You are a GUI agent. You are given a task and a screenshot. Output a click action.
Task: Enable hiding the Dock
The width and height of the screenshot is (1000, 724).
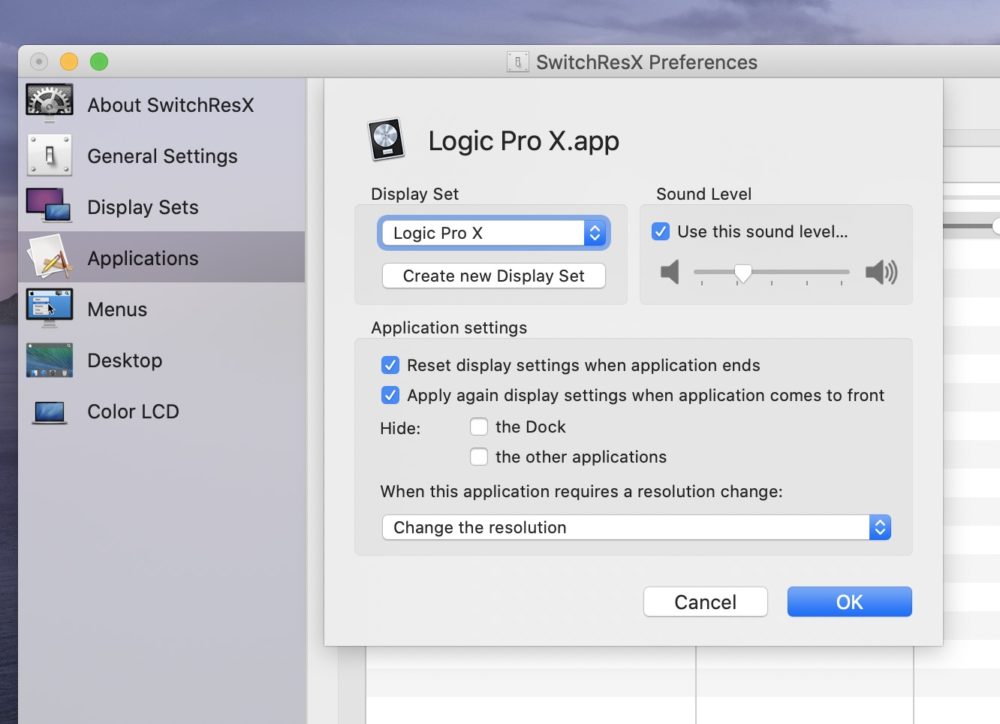[478, 426]
